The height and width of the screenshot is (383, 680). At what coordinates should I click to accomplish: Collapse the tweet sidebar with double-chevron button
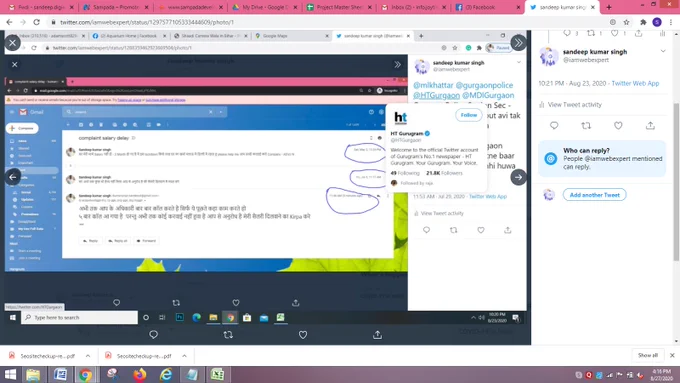[518, 43]
